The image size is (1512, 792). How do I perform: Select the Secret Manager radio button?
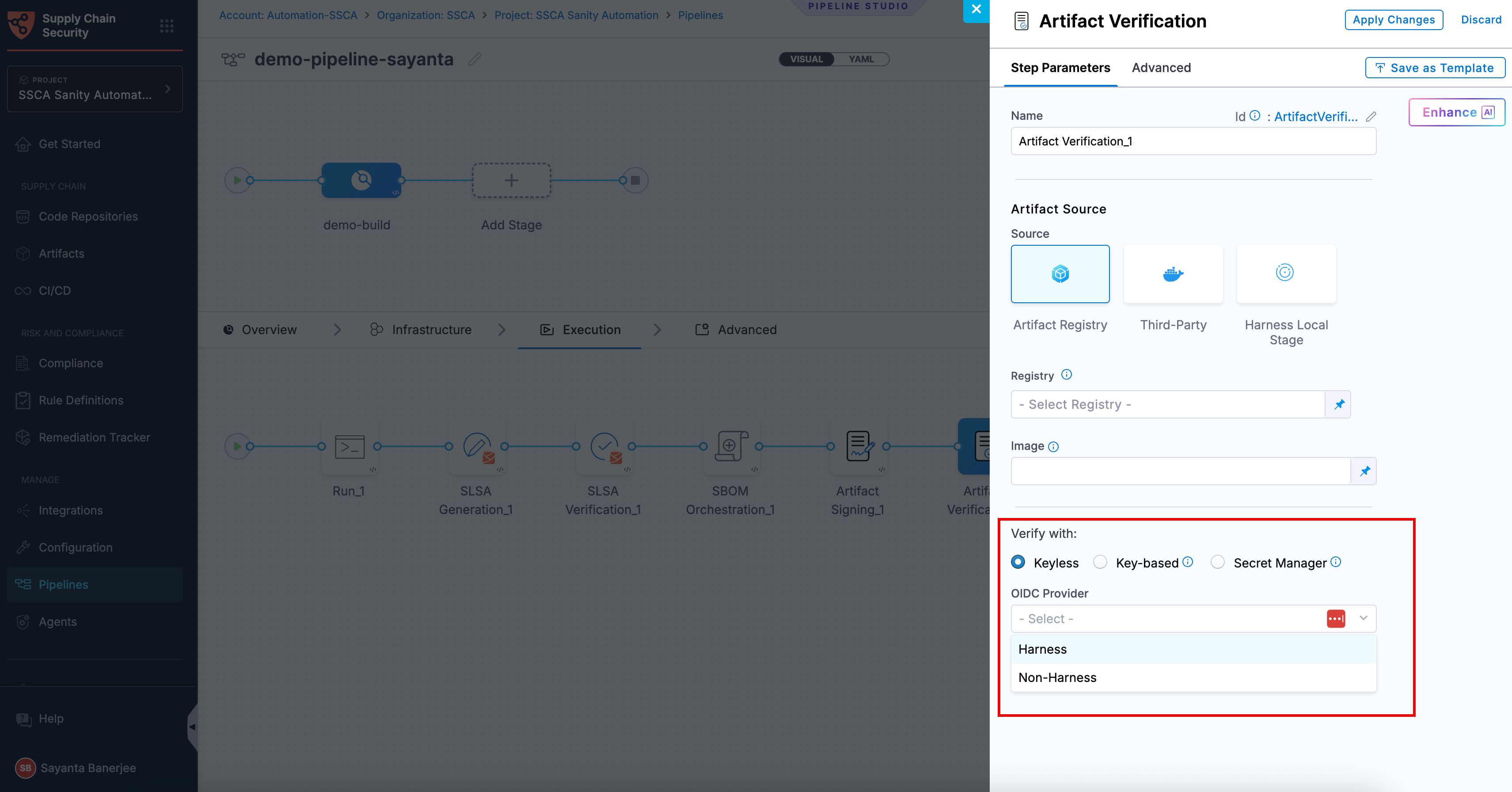[1218, 562]
